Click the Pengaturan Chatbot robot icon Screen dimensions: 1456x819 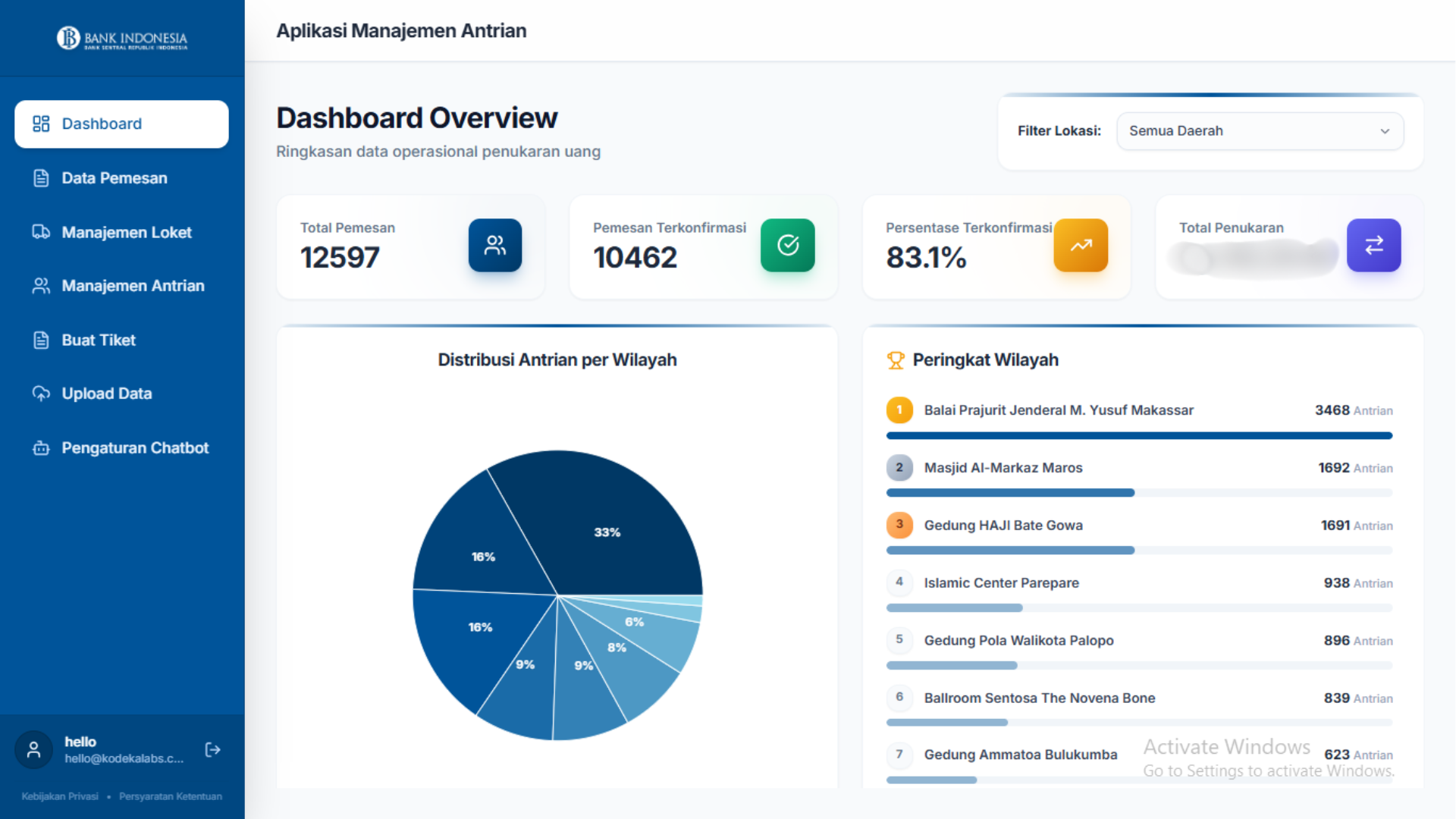click(x=41, y=448)
